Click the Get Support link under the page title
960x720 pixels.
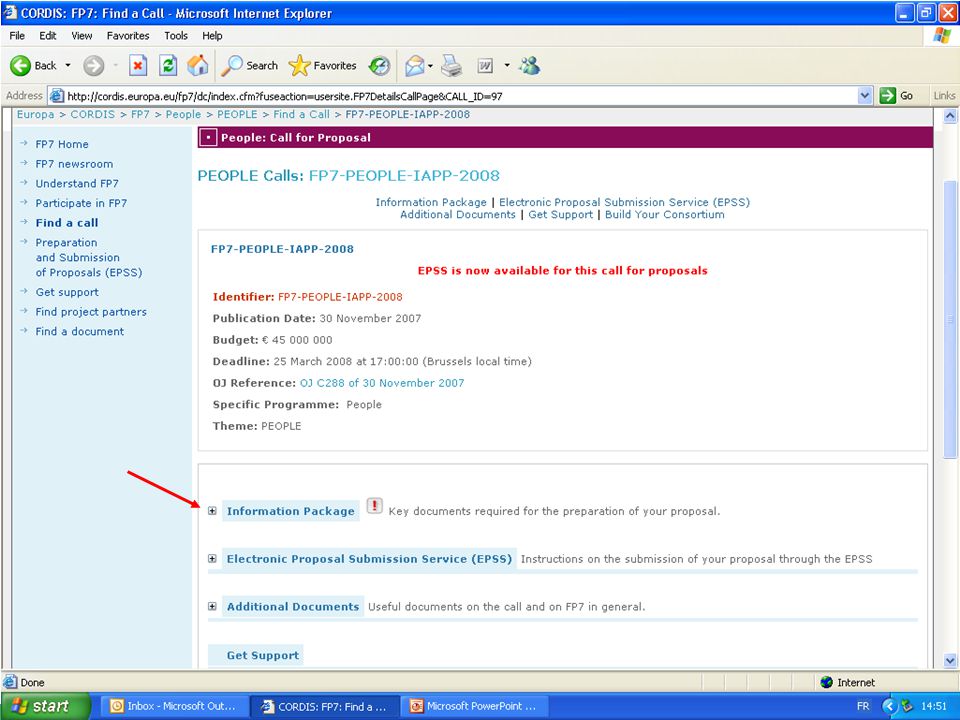(561, 214)
